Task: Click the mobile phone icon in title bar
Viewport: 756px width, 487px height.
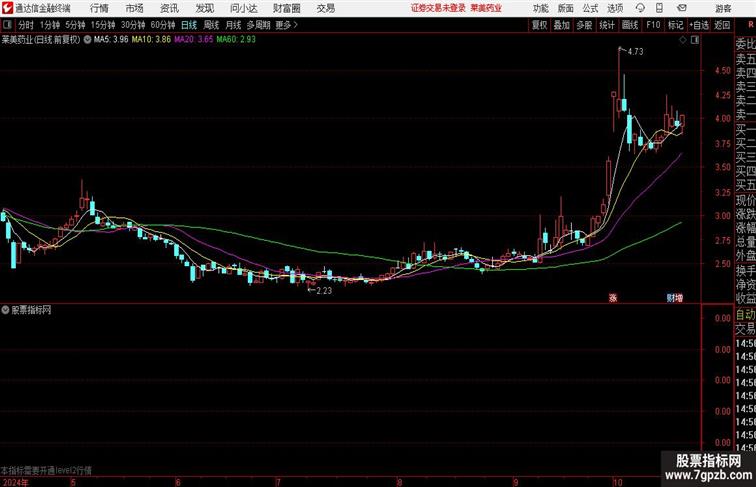Action: 659,8
